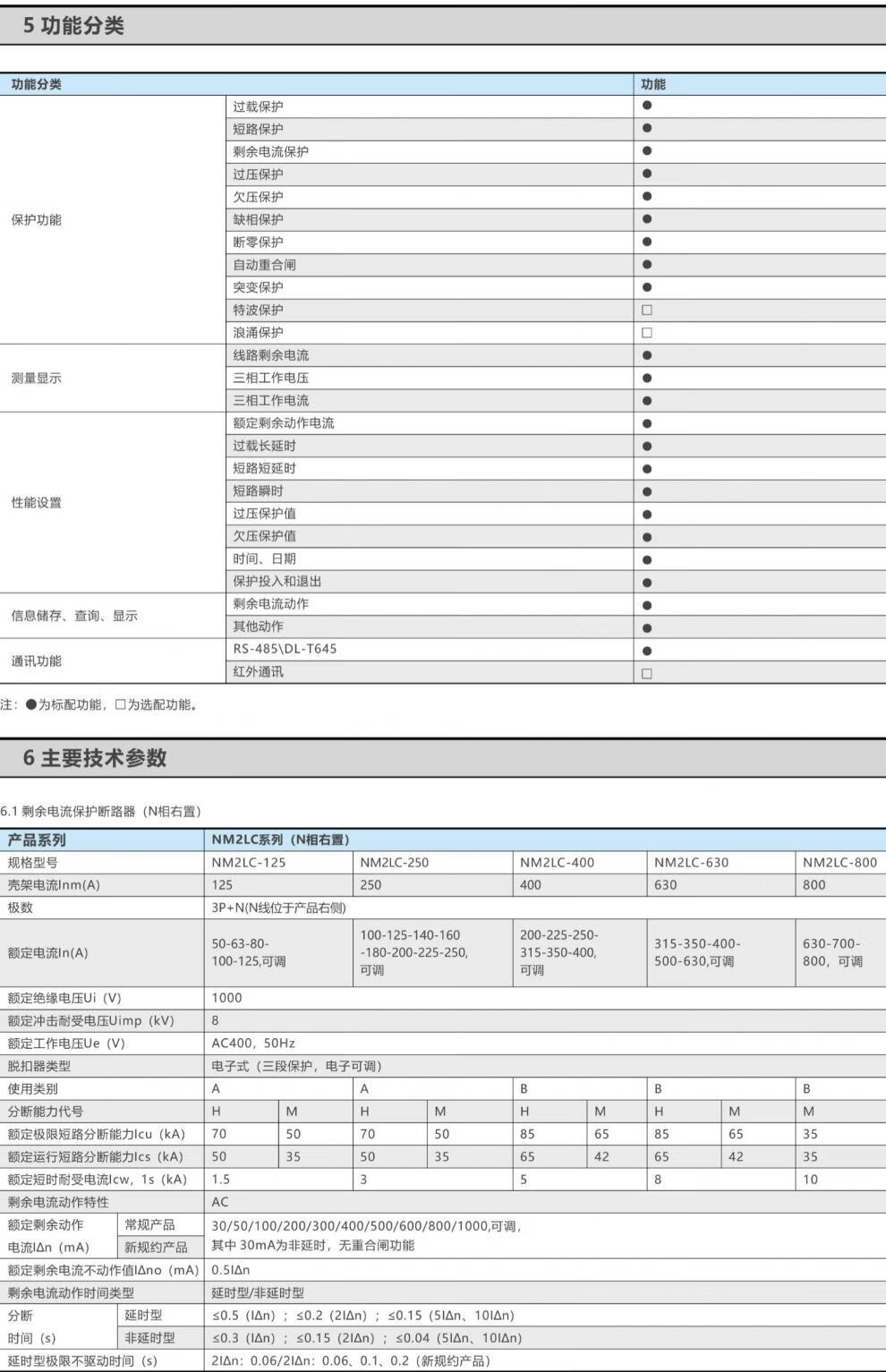Click the 保护功能 category cell

pos(37,220)
